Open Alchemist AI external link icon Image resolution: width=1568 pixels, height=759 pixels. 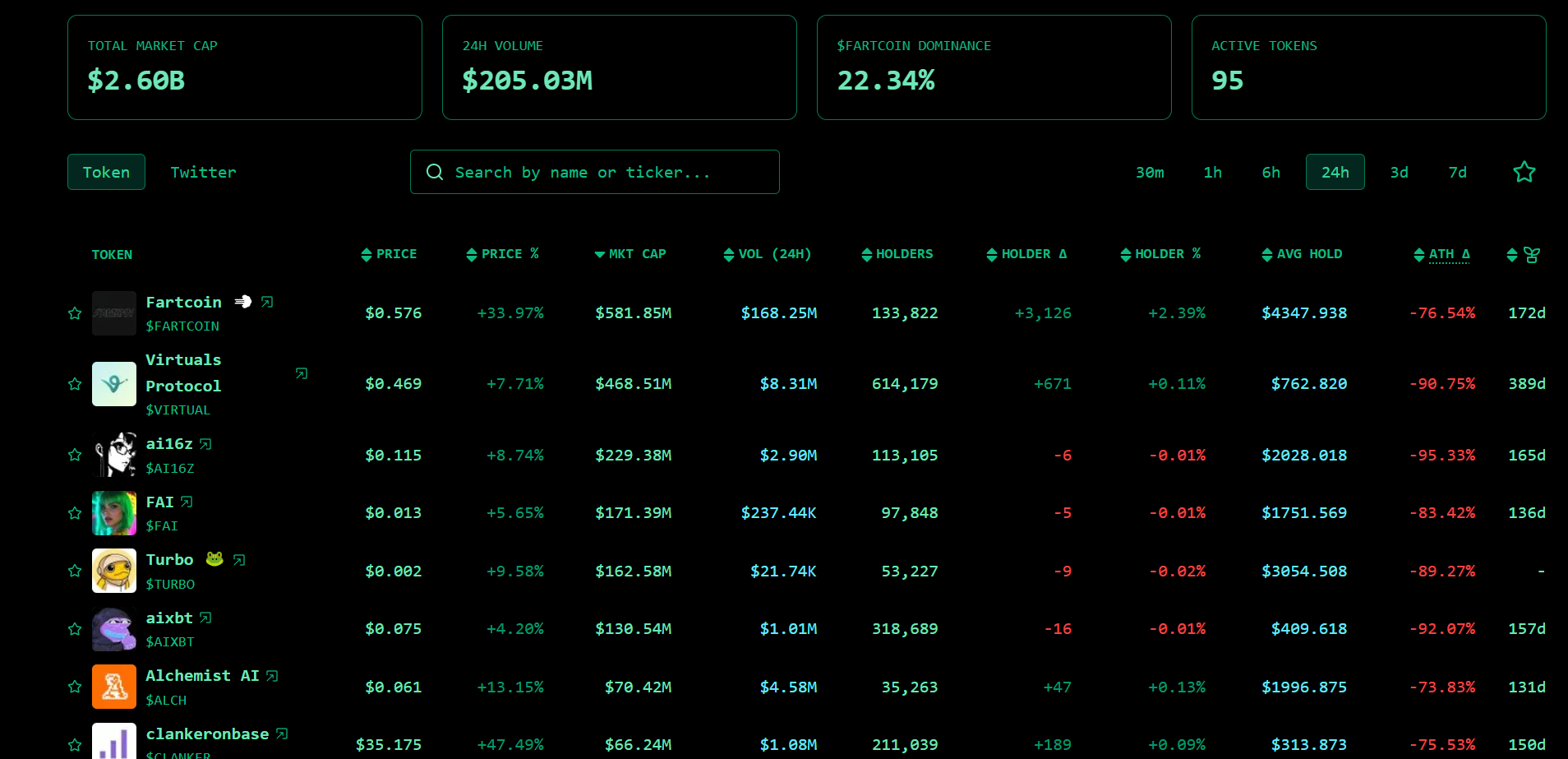(272, 676)
